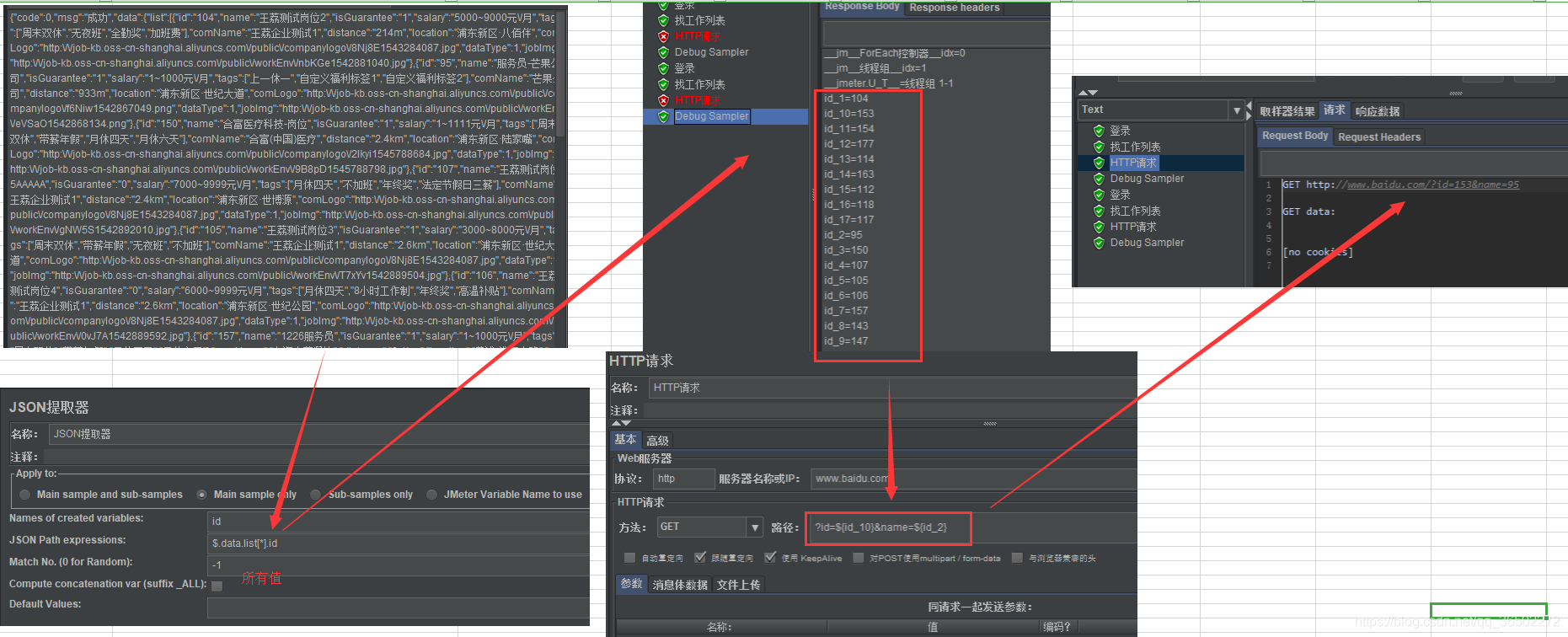Enable the 自动重定向 checkbox
The width and height of the screenshot is (1568, 637).
[x=629, y=558]
